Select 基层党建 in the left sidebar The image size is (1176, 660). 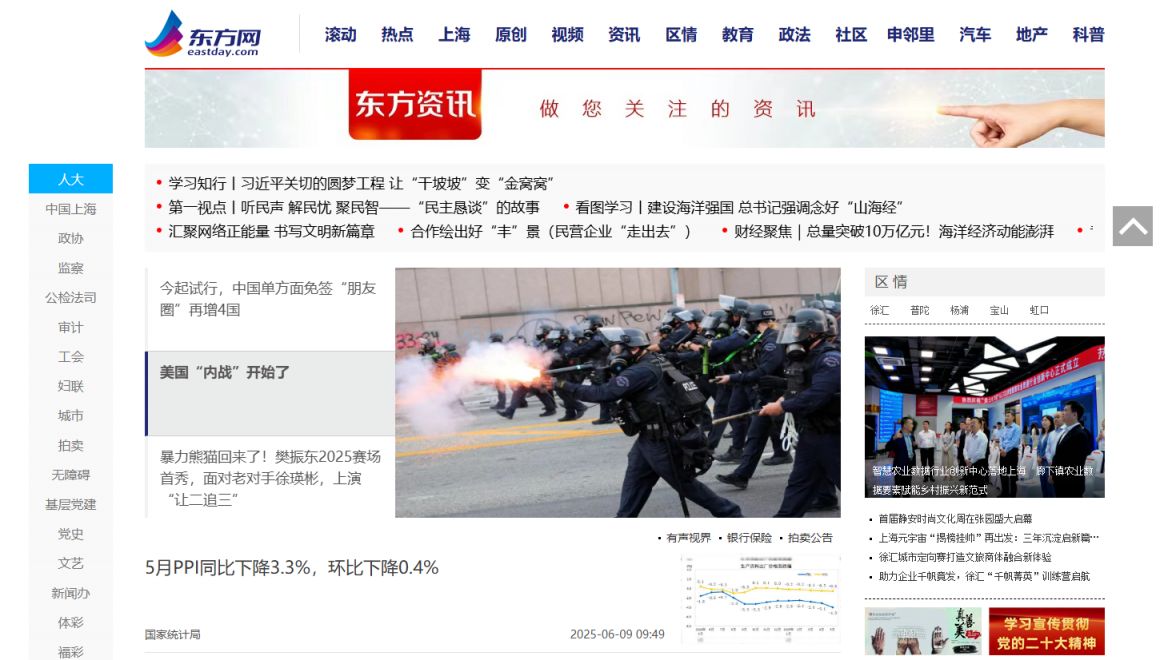click(70, 505)
